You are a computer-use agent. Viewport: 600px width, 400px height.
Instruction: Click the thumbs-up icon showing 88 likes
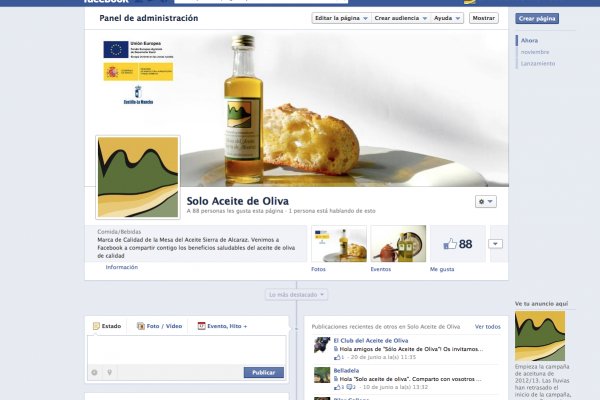[x=450, y=244]
